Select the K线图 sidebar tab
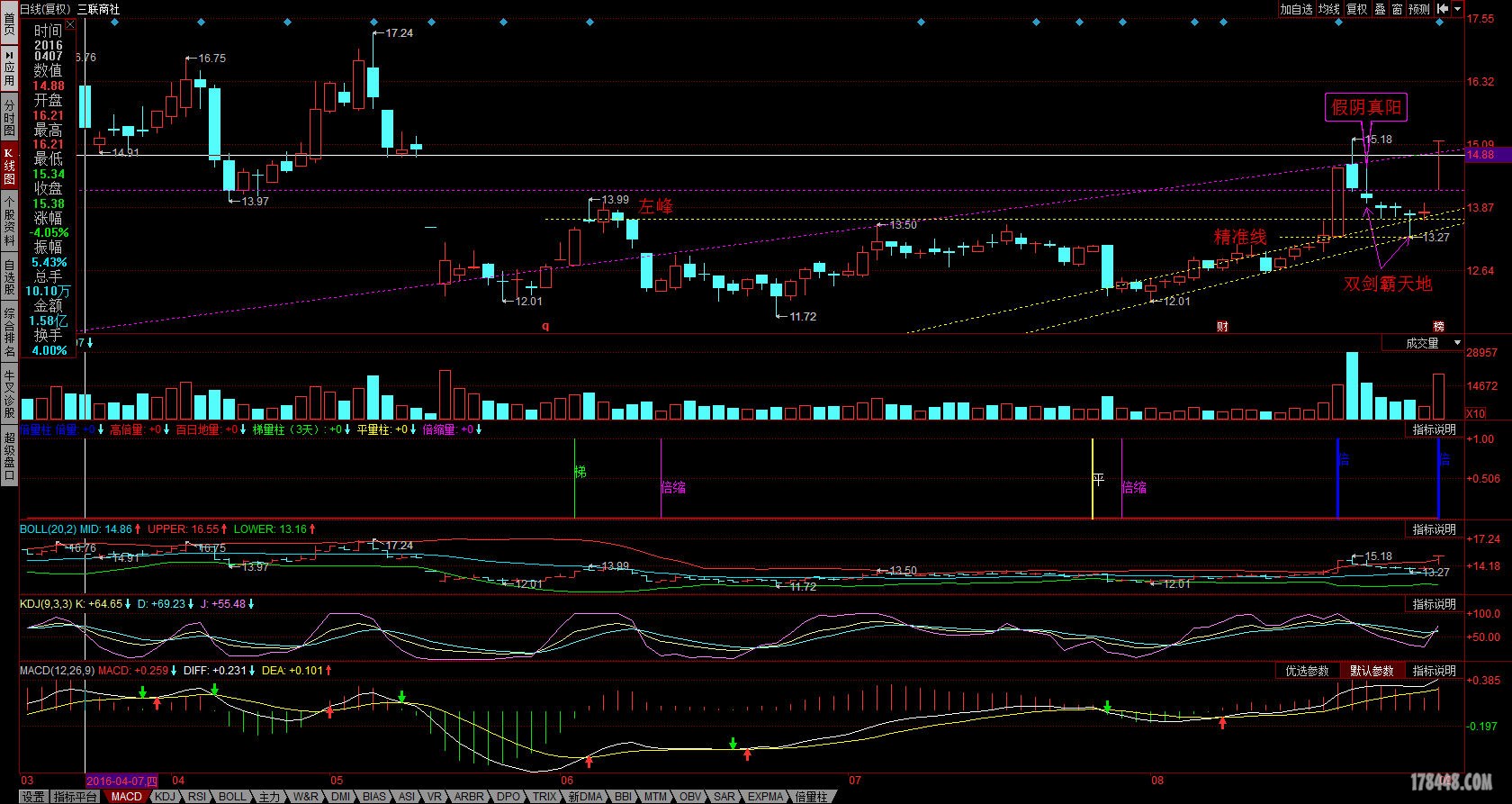This screenshot has width=1512, height=804. pos(9,167)
